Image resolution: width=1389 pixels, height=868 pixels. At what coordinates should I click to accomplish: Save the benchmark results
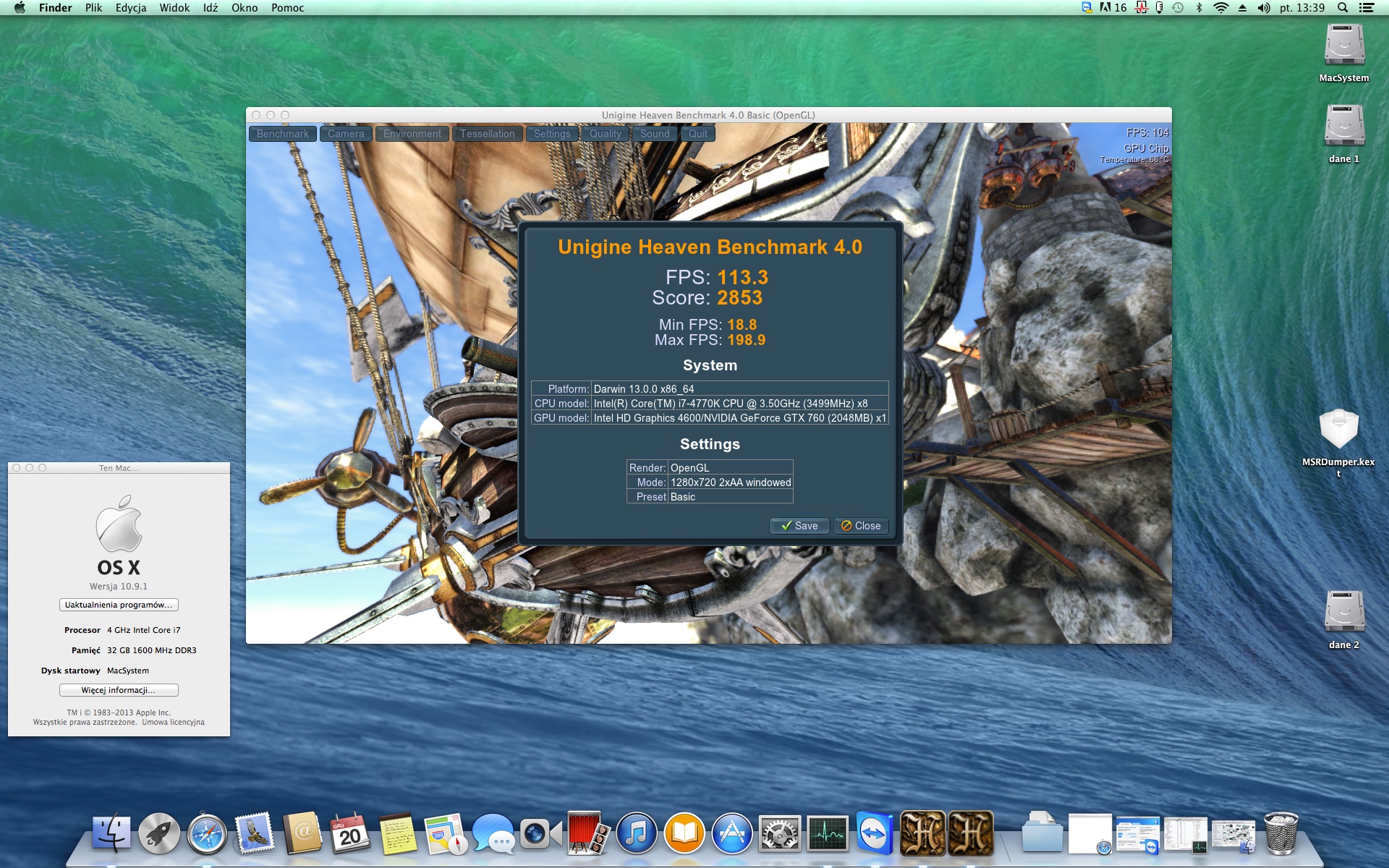point(799,526)
